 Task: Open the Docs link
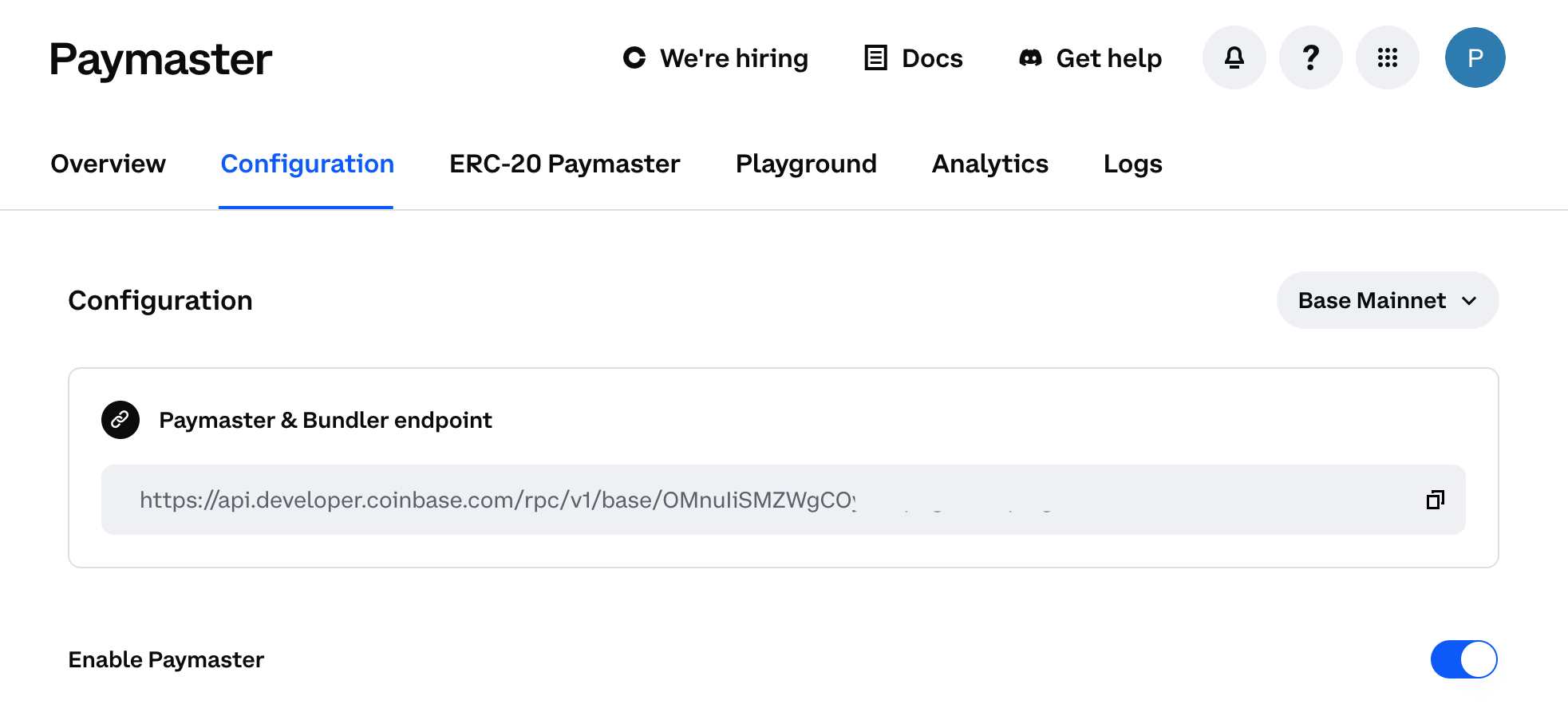coord(914,57)
